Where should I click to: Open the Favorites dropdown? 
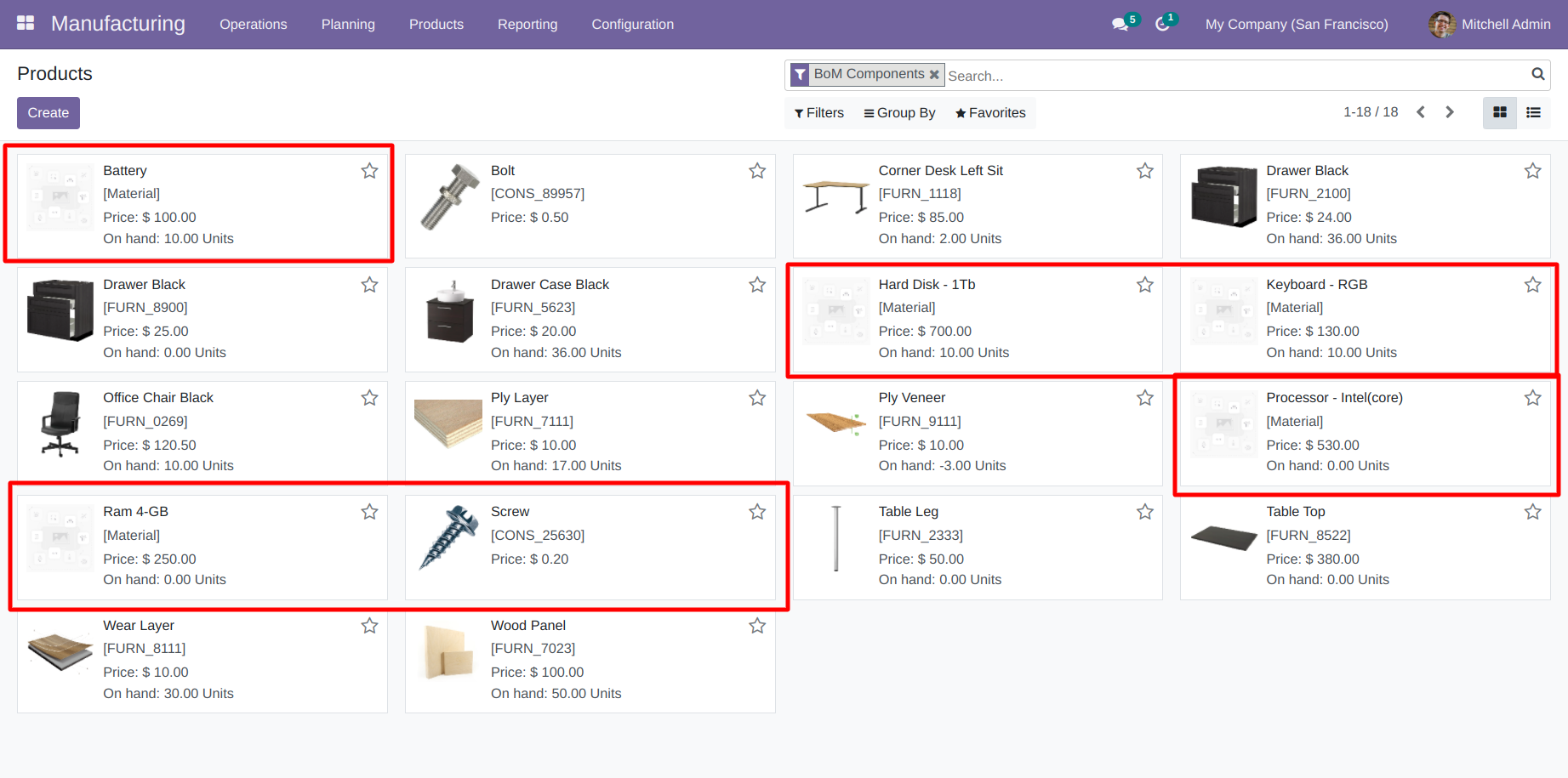pos(990,113)
